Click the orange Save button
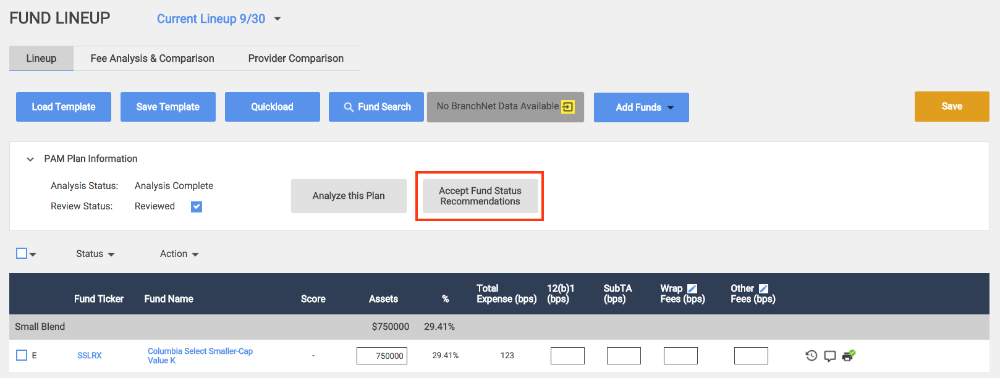This screenshot has width=1000, height=378. tap(952, 106)
